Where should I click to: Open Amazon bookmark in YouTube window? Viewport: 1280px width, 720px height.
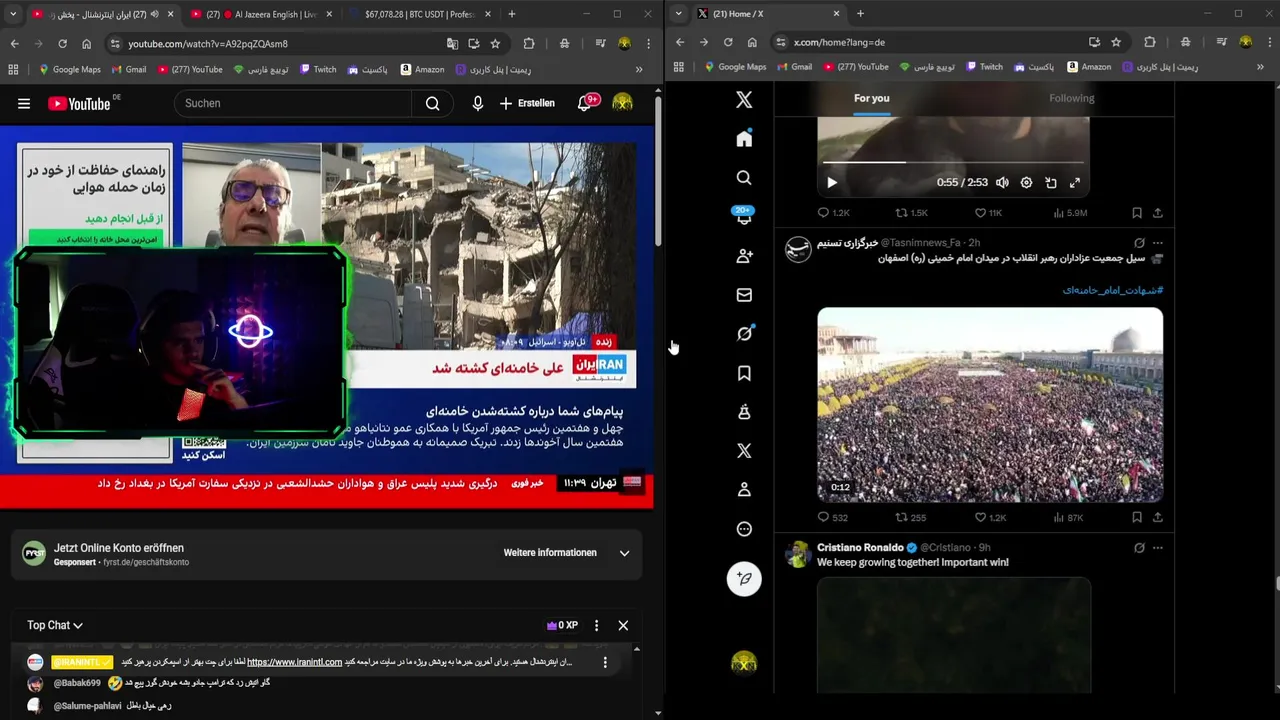tap(422, 69)
